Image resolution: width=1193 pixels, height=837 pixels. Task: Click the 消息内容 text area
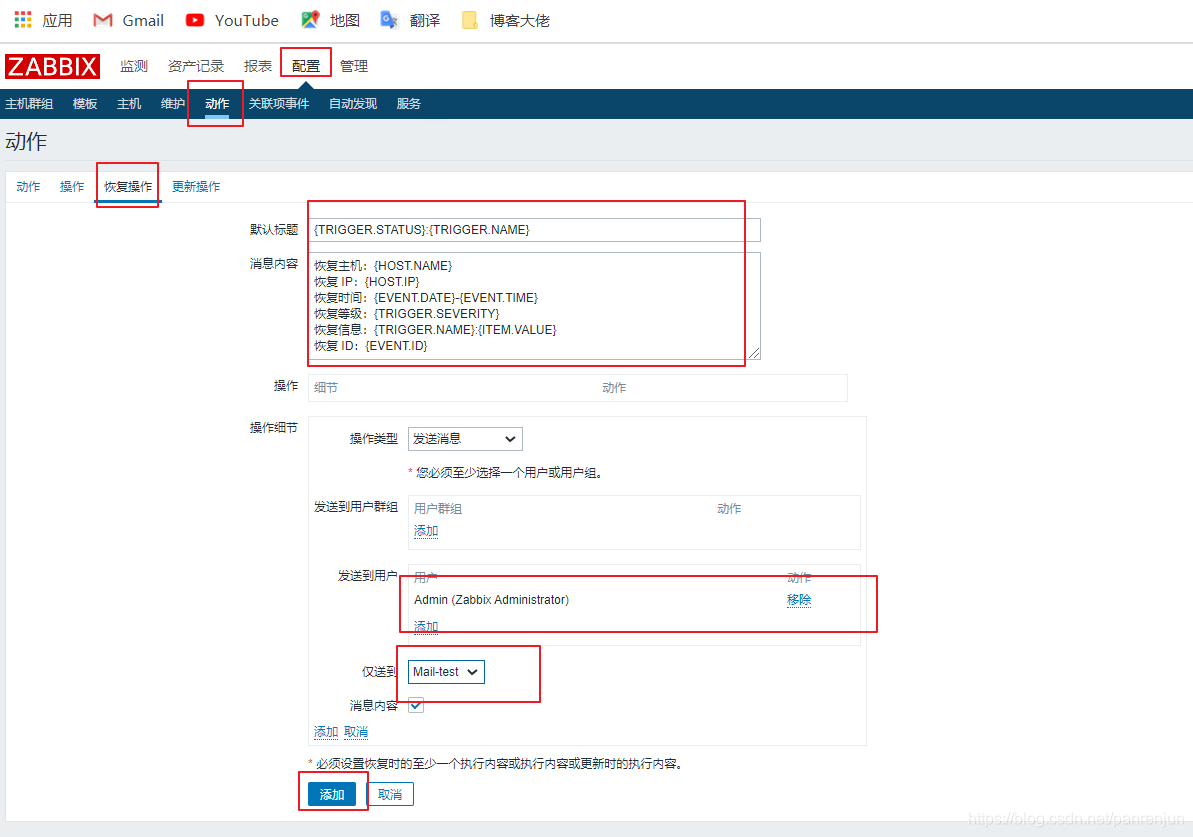[x=534, y=306]
